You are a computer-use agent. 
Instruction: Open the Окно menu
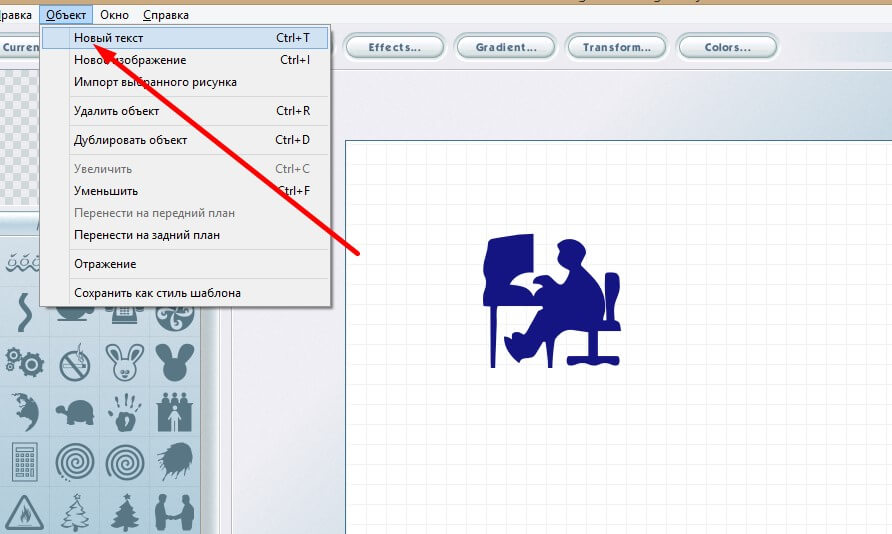[114, 15]
